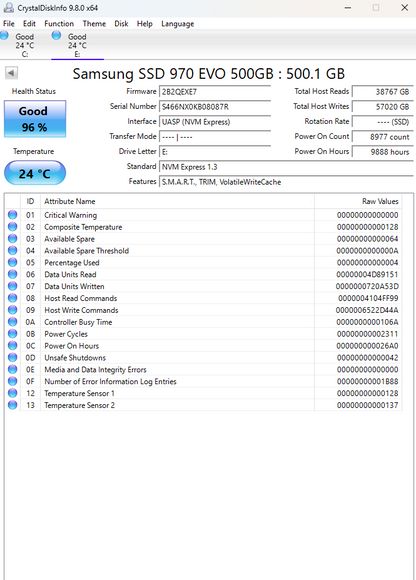This screenshot has width=416, height=580.
Task: Click raw value 0000000000137
Action: 368,405
